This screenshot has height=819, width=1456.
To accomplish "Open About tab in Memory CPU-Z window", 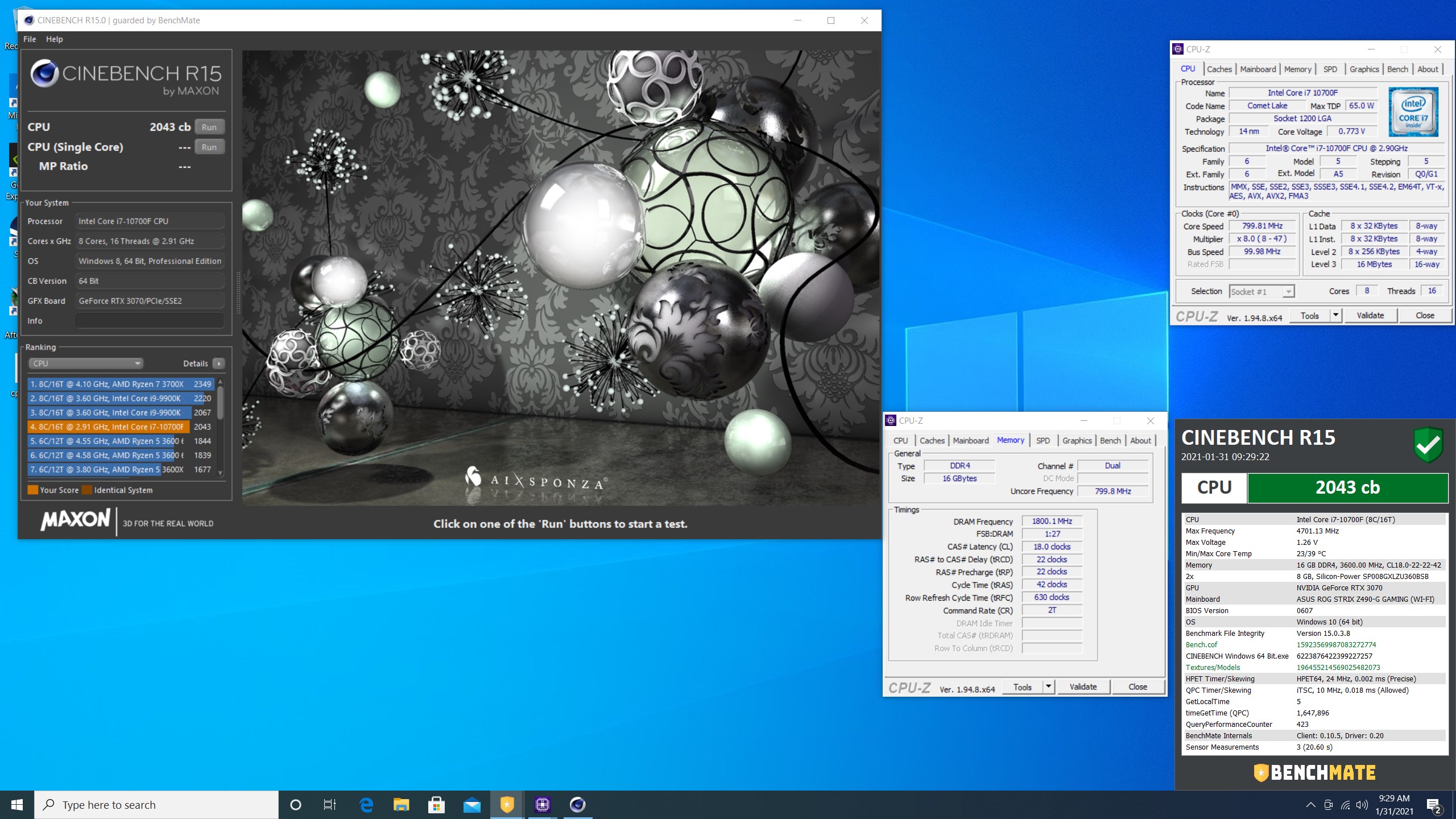I will (x=1140, y=440).
